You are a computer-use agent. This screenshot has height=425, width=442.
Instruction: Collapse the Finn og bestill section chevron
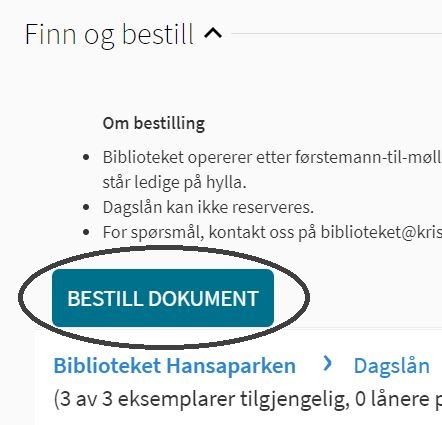pyautogui.click(x=213, y=33)
